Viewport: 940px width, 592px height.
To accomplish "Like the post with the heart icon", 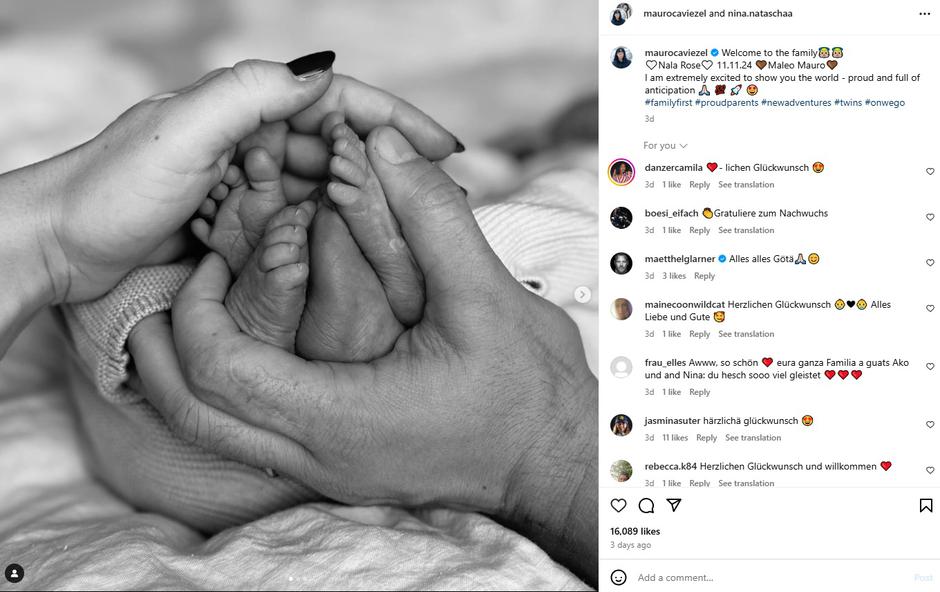I will [618, 506].
